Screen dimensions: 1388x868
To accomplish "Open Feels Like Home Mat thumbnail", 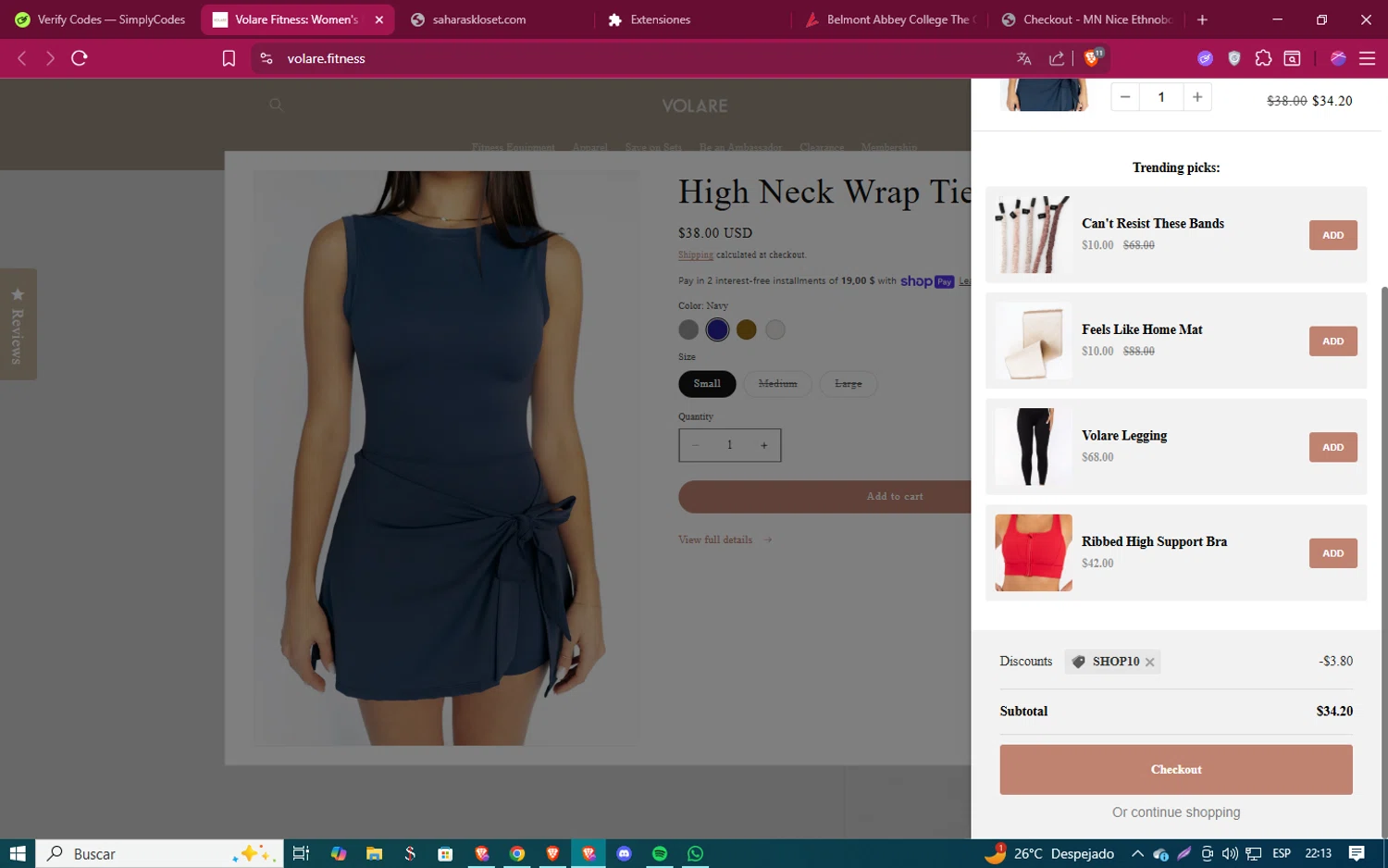I will (x=1034, y=341).
